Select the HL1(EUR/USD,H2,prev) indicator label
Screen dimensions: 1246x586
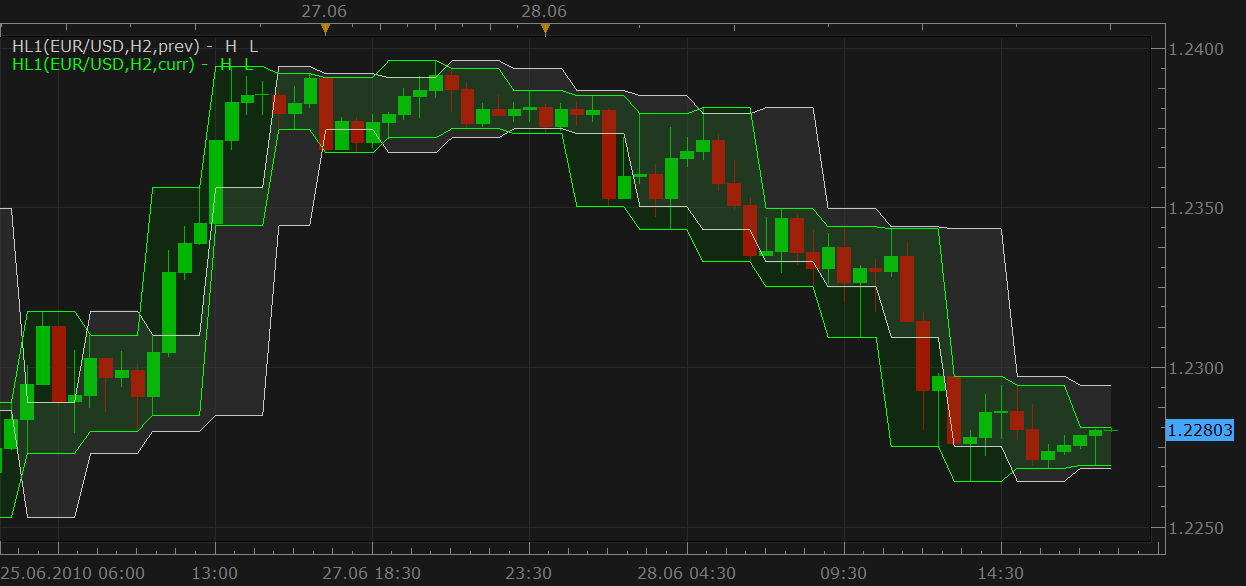click(135, 46)
